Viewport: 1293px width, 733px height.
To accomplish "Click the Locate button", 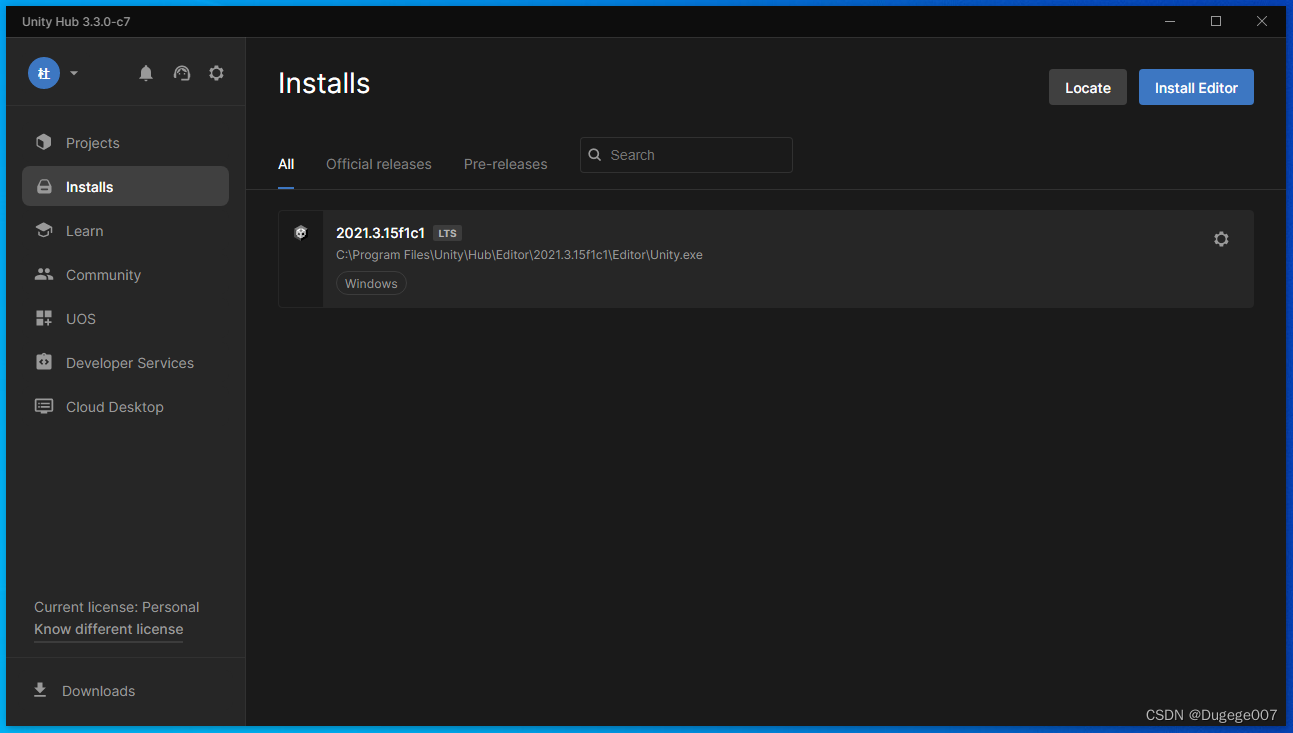I will (1088, 87).
